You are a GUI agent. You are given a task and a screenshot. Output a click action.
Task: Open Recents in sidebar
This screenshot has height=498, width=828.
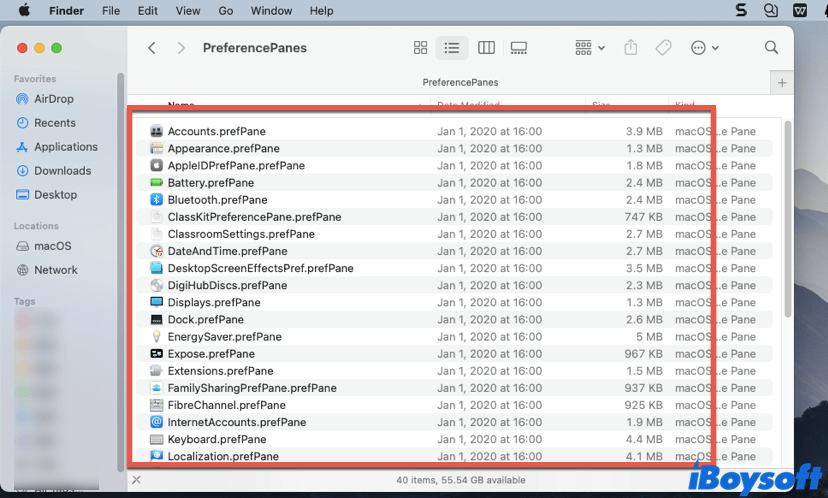[x=55, y=123]
